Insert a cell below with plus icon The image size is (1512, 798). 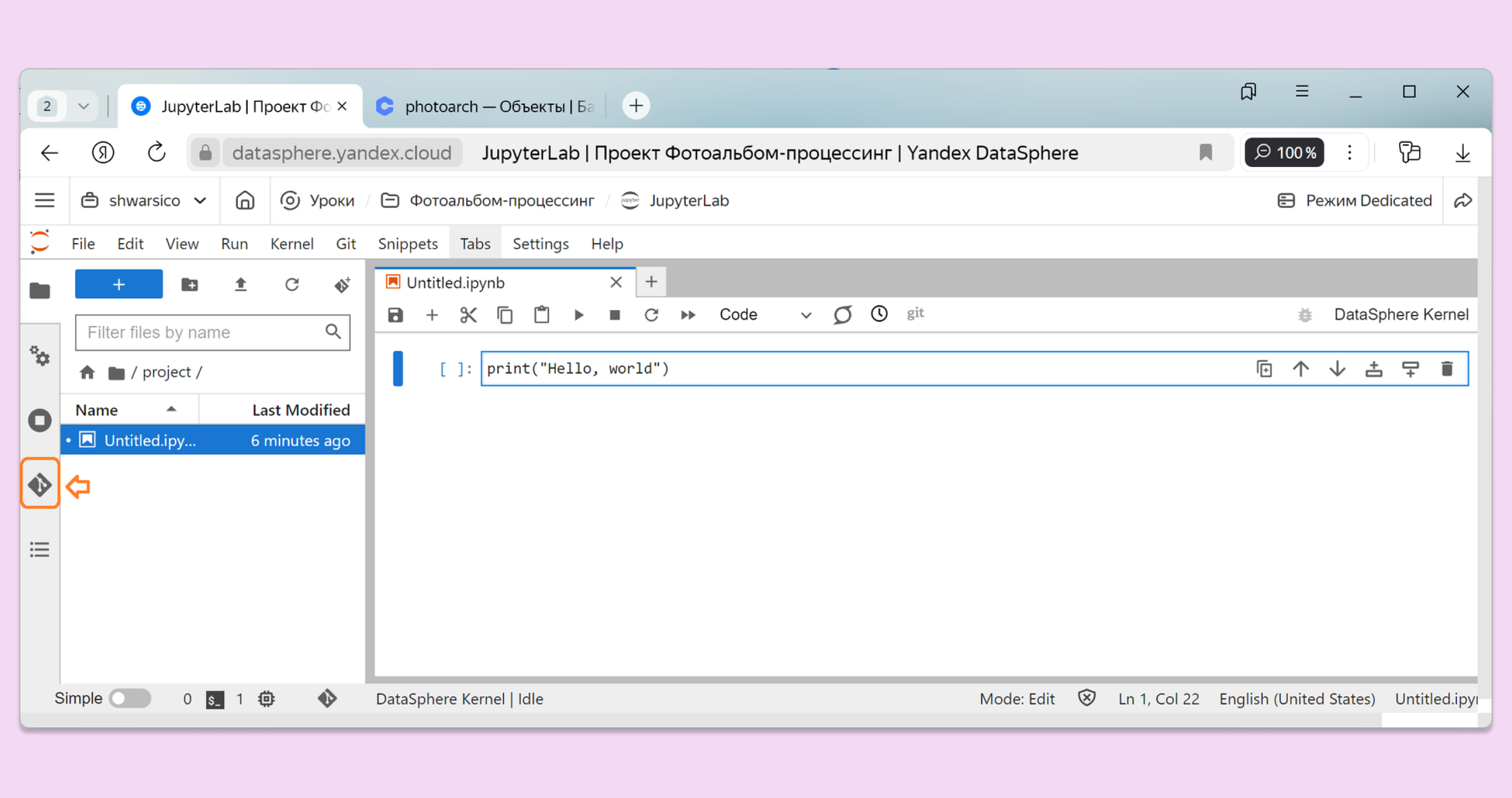(432, 315)
